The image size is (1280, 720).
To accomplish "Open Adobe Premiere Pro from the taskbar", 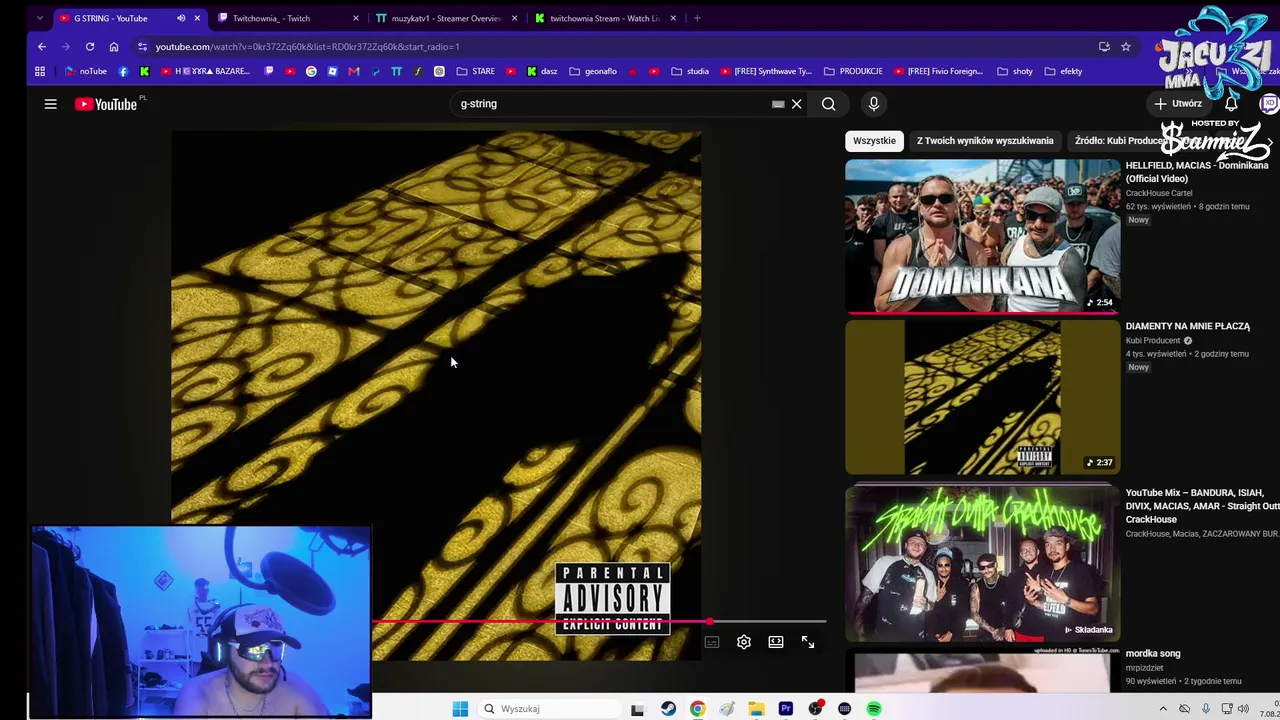I will pyautogui.click(x=786, y=709).
